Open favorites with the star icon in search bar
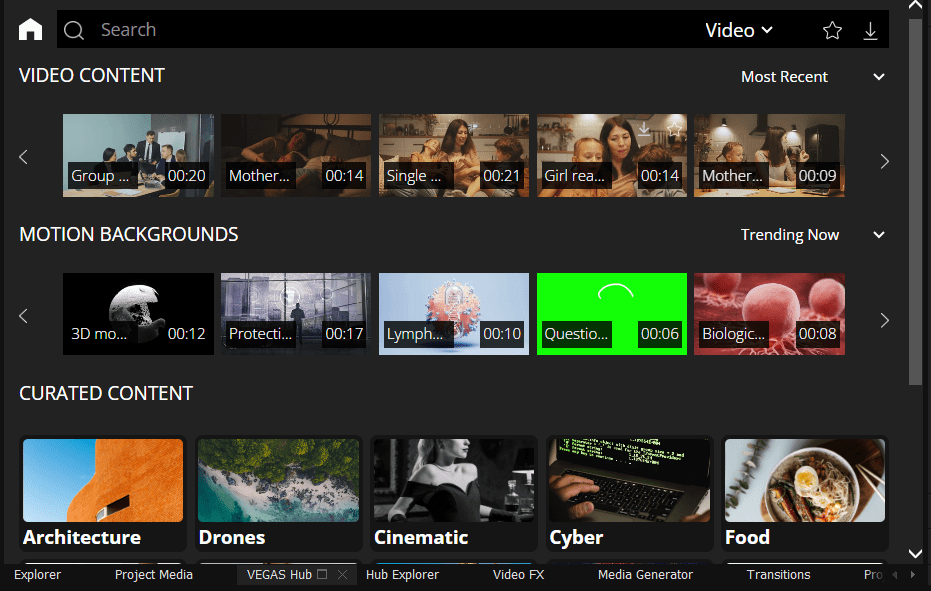931x591 pixels. click(x=832, y=30)
